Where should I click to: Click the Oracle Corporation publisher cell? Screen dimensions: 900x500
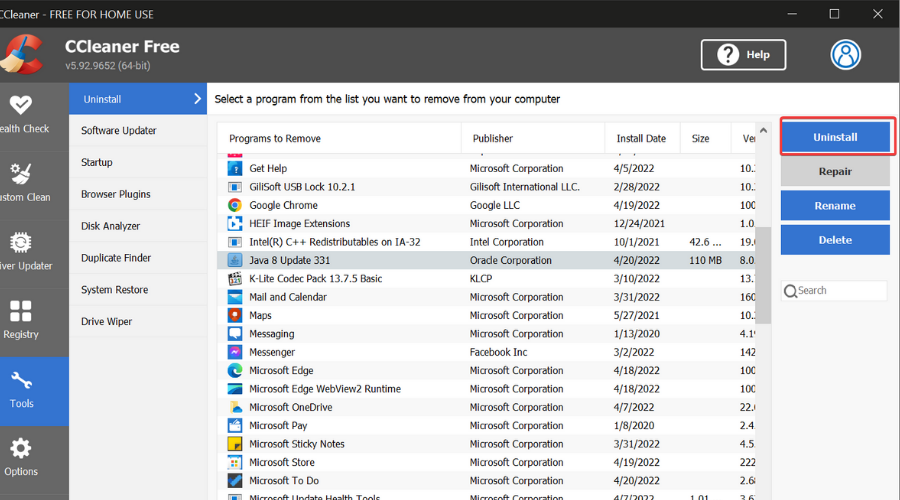510,260
